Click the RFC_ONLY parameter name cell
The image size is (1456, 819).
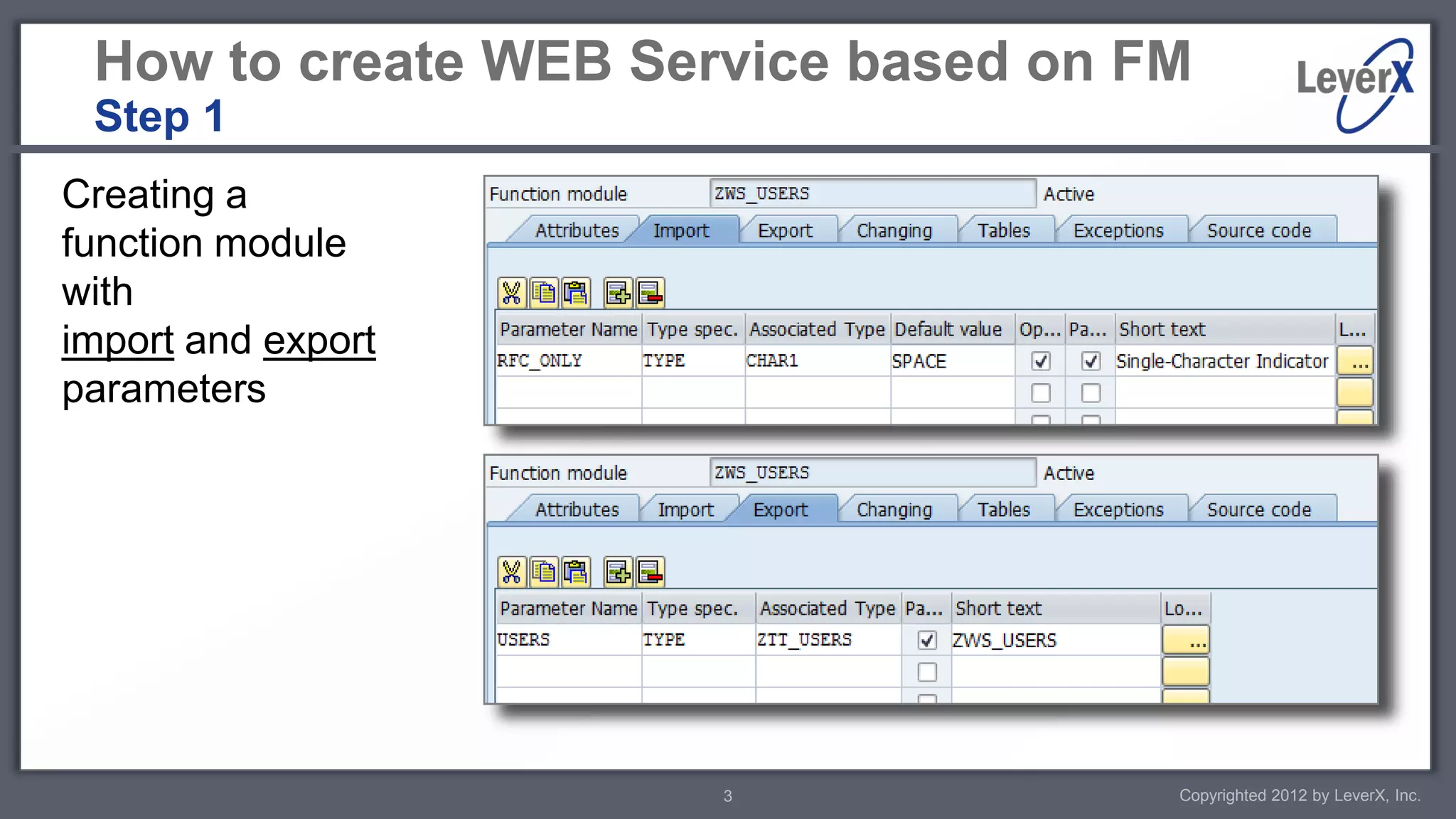(569, 361)
